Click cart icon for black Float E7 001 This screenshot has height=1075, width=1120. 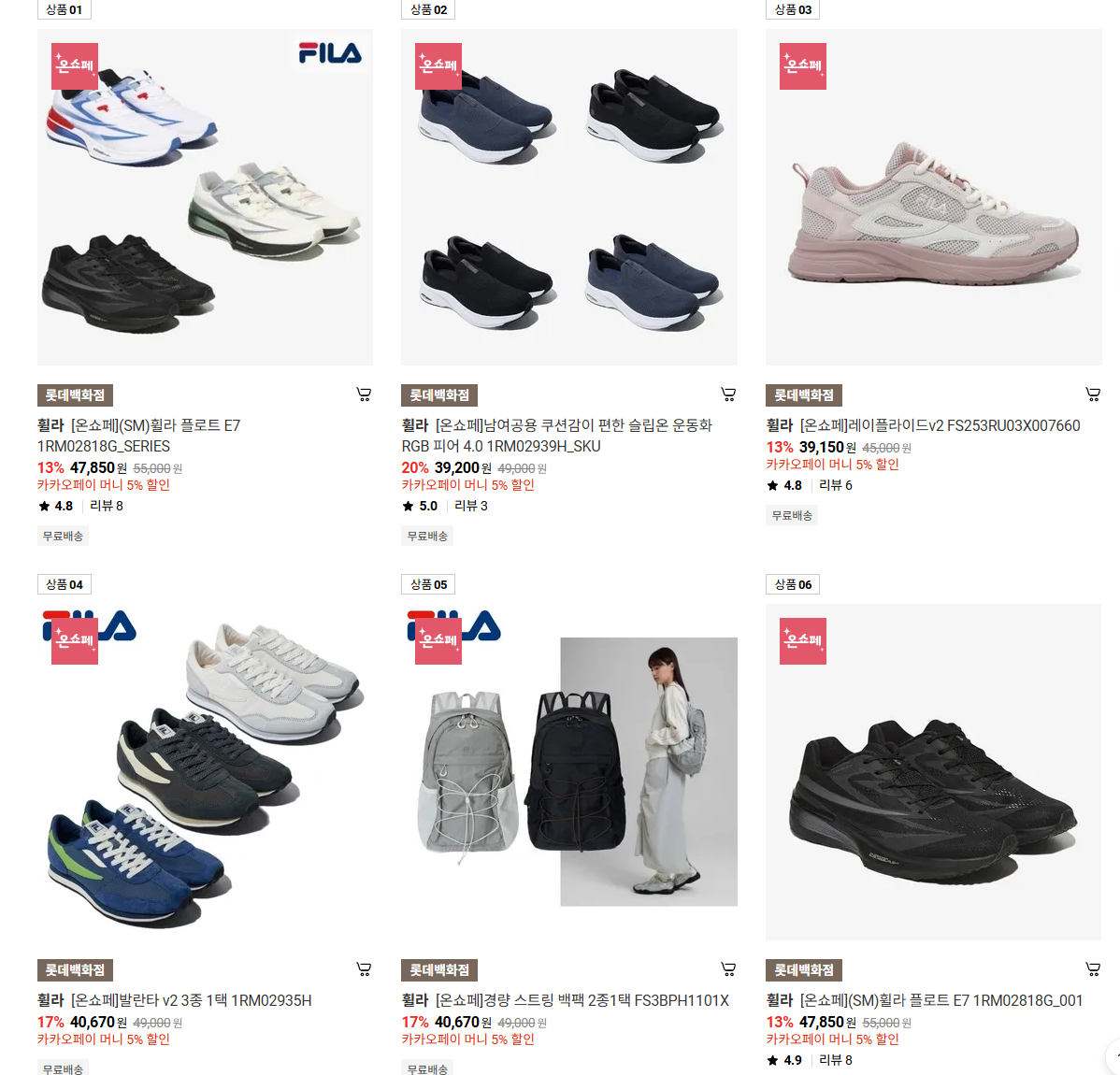1093,969
